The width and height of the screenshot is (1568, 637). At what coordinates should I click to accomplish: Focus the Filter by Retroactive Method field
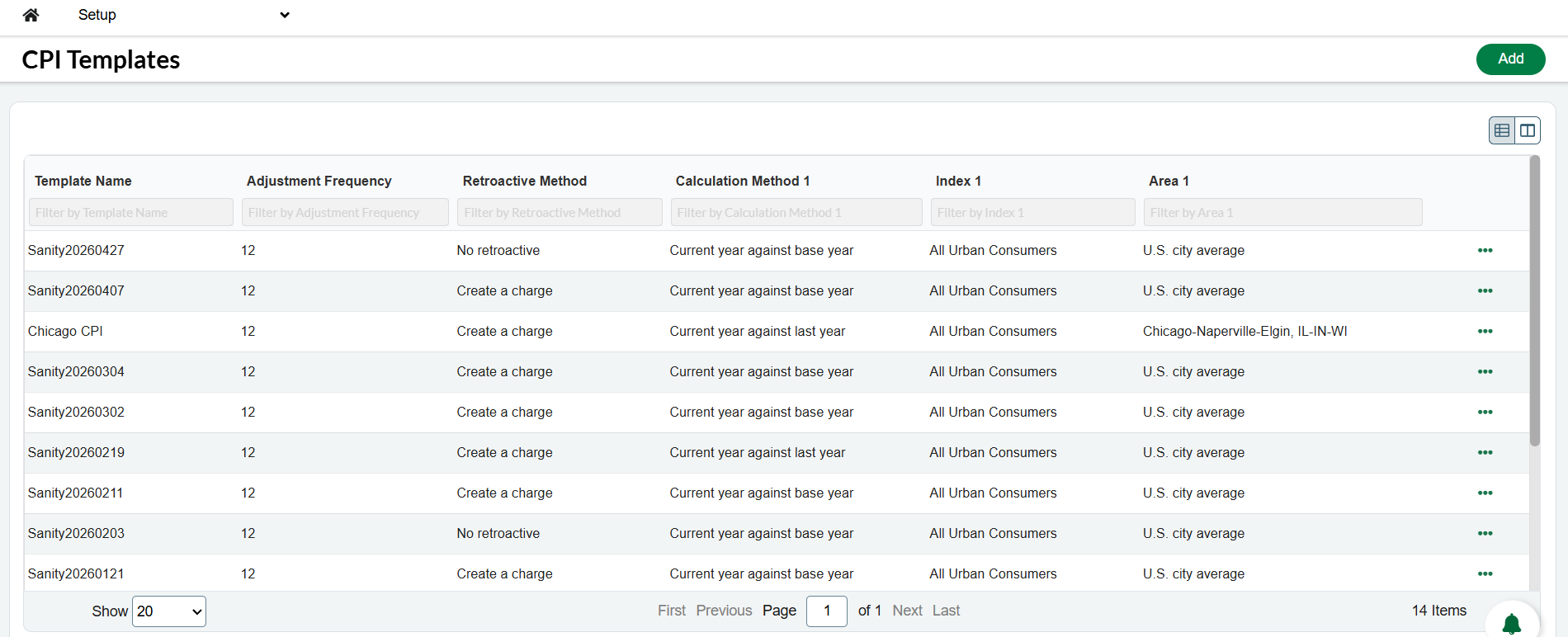tap(560, 212)
